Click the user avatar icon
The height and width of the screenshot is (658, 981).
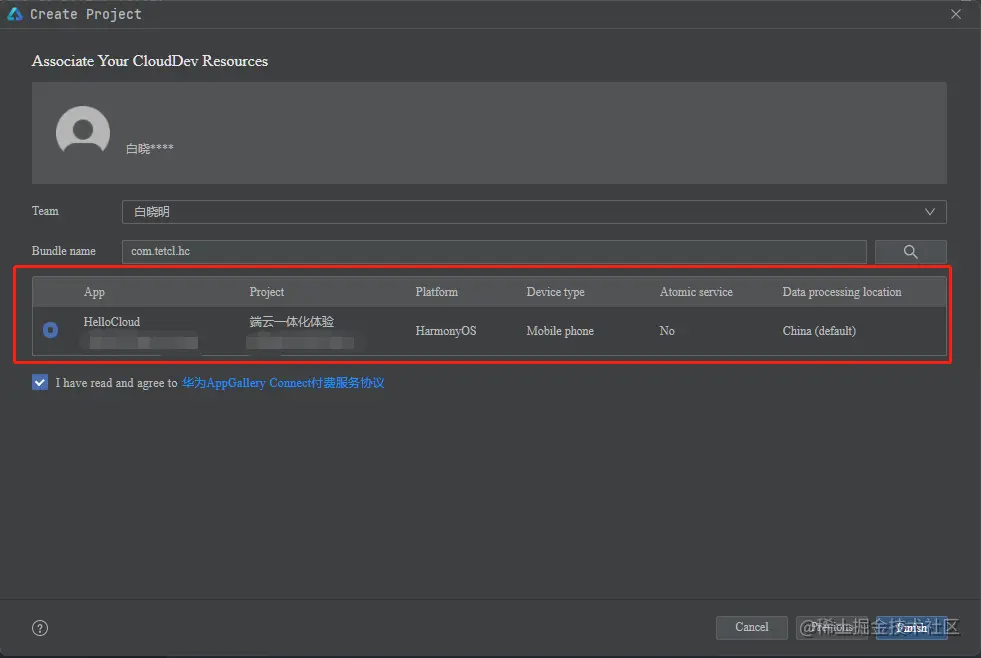tap(83, 131)
